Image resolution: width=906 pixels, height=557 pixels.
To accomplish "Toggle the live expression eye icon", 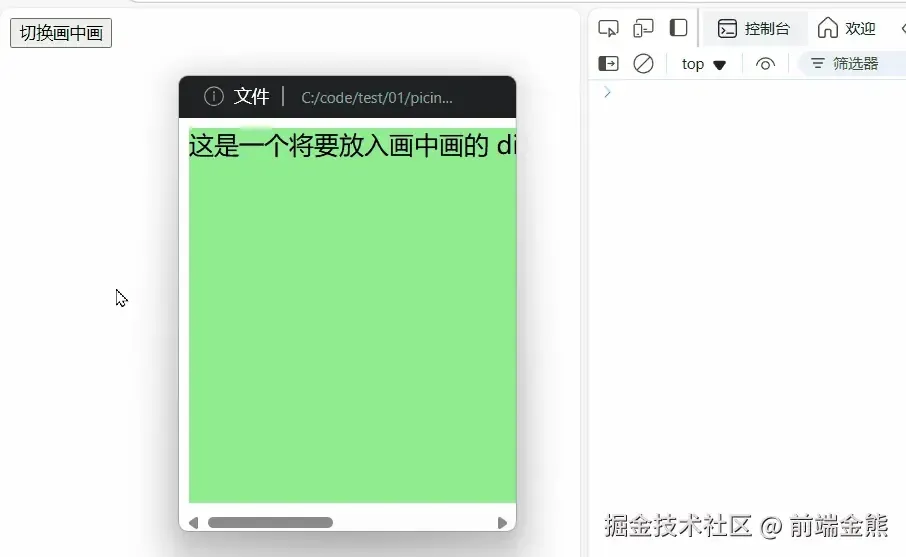I will tap(765, 64).
